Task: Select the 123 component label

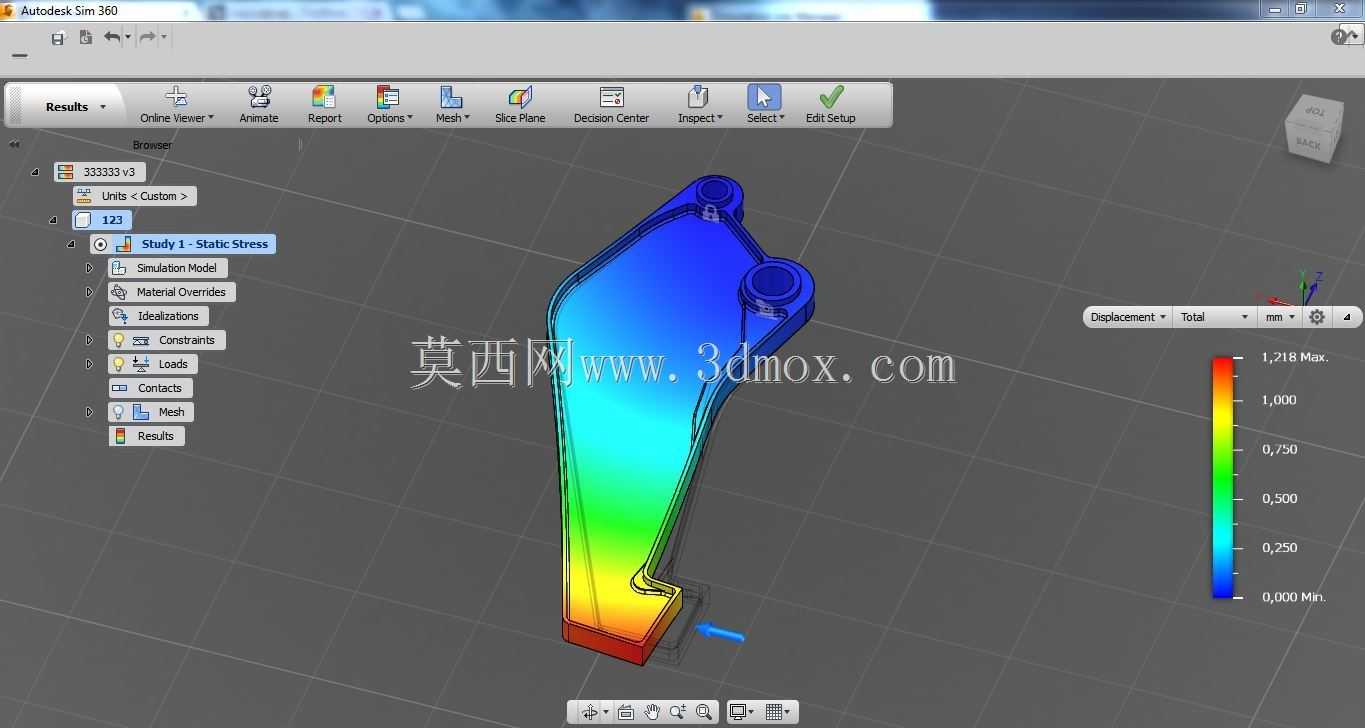Action: click(112, 220)
